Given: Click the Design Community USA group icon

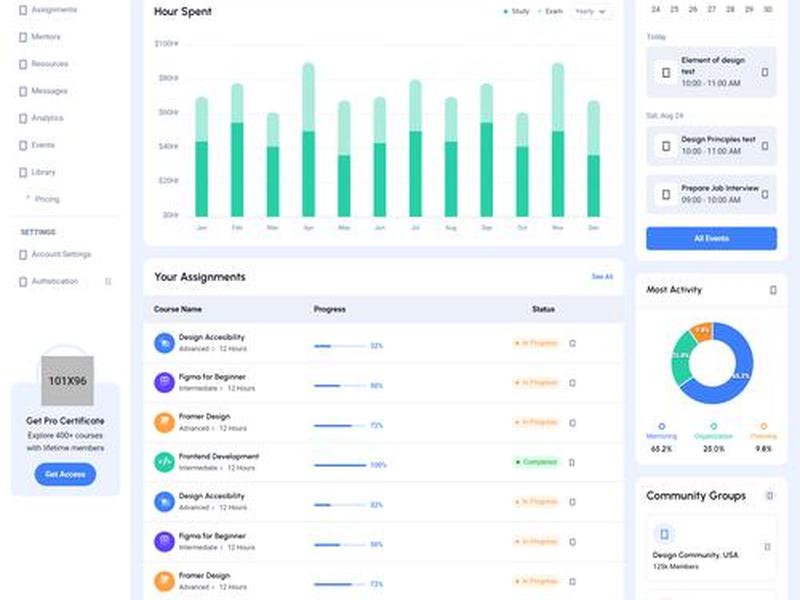Looking at the screenshot, I should click(664, 534).
